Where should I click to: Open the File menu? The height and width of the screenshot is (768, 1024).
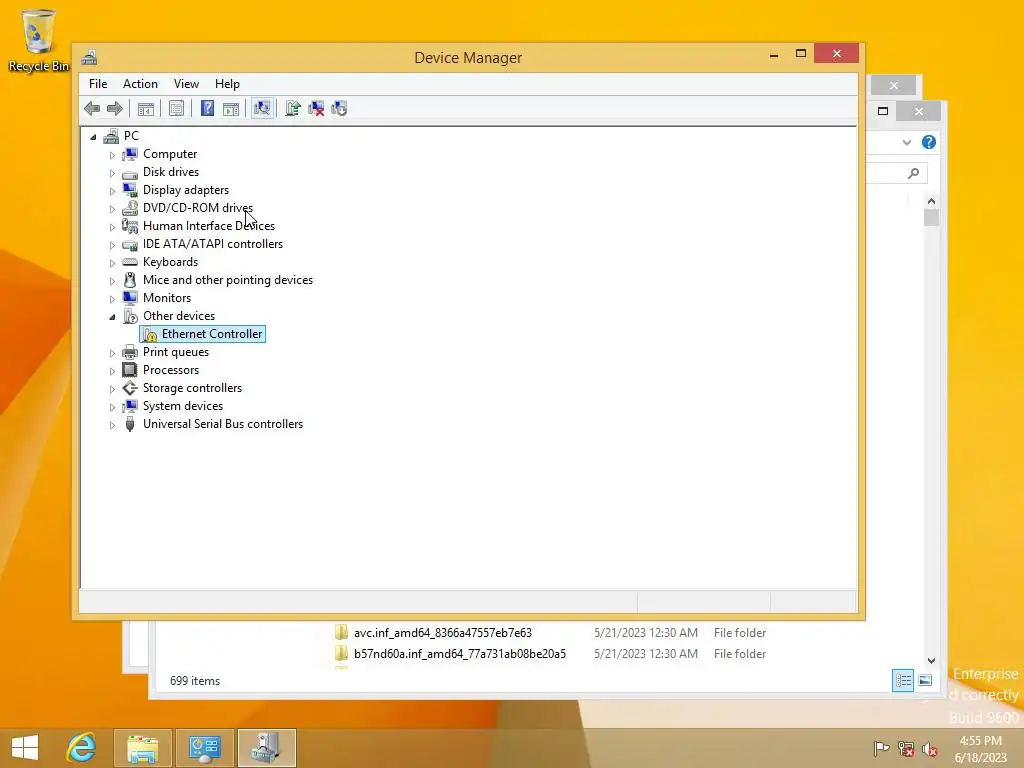point(98,84)
